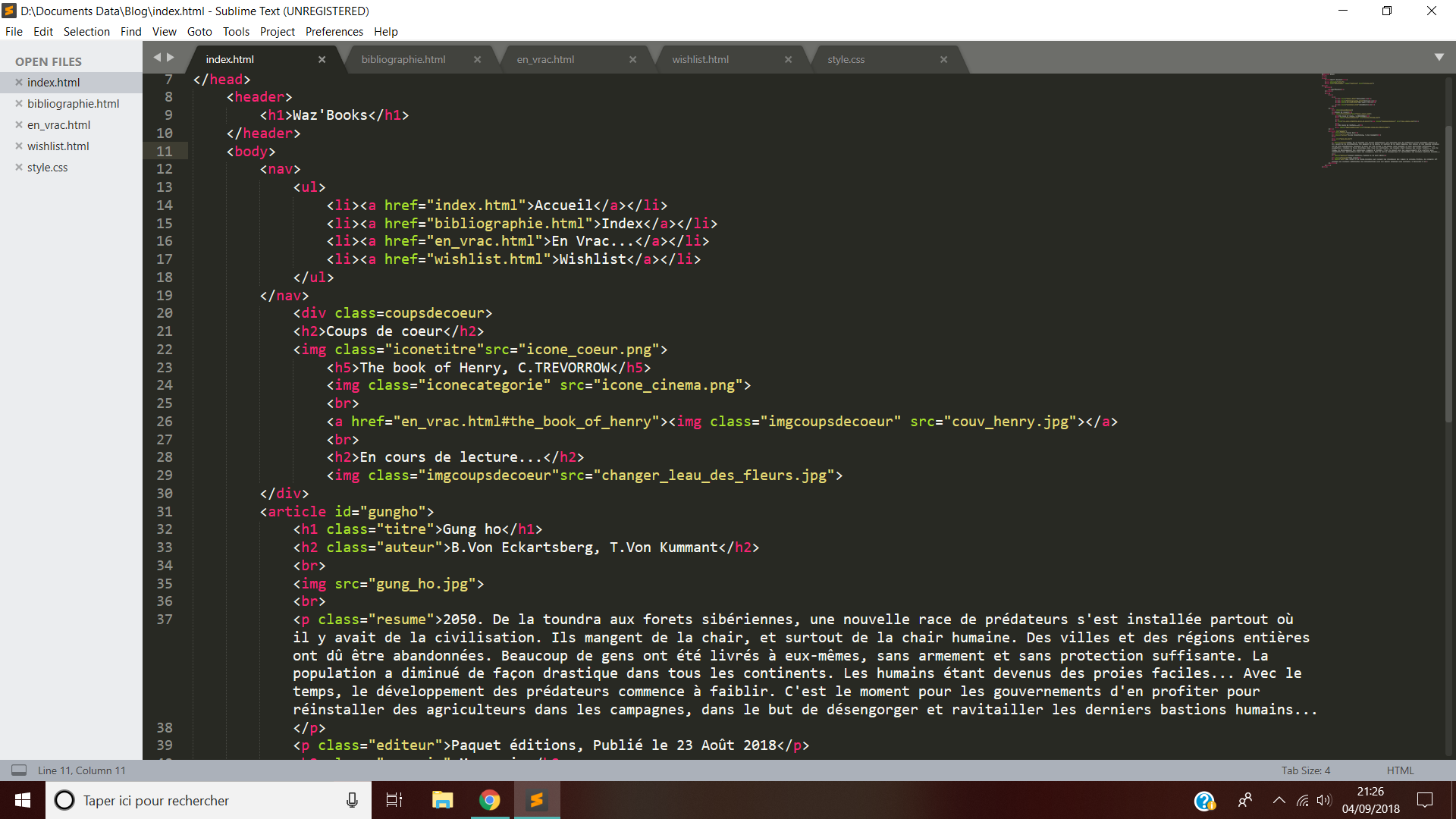
Task: Click the vertical scrollbar of the editor
Action: pyautogui.click(x=1448, y=273)
